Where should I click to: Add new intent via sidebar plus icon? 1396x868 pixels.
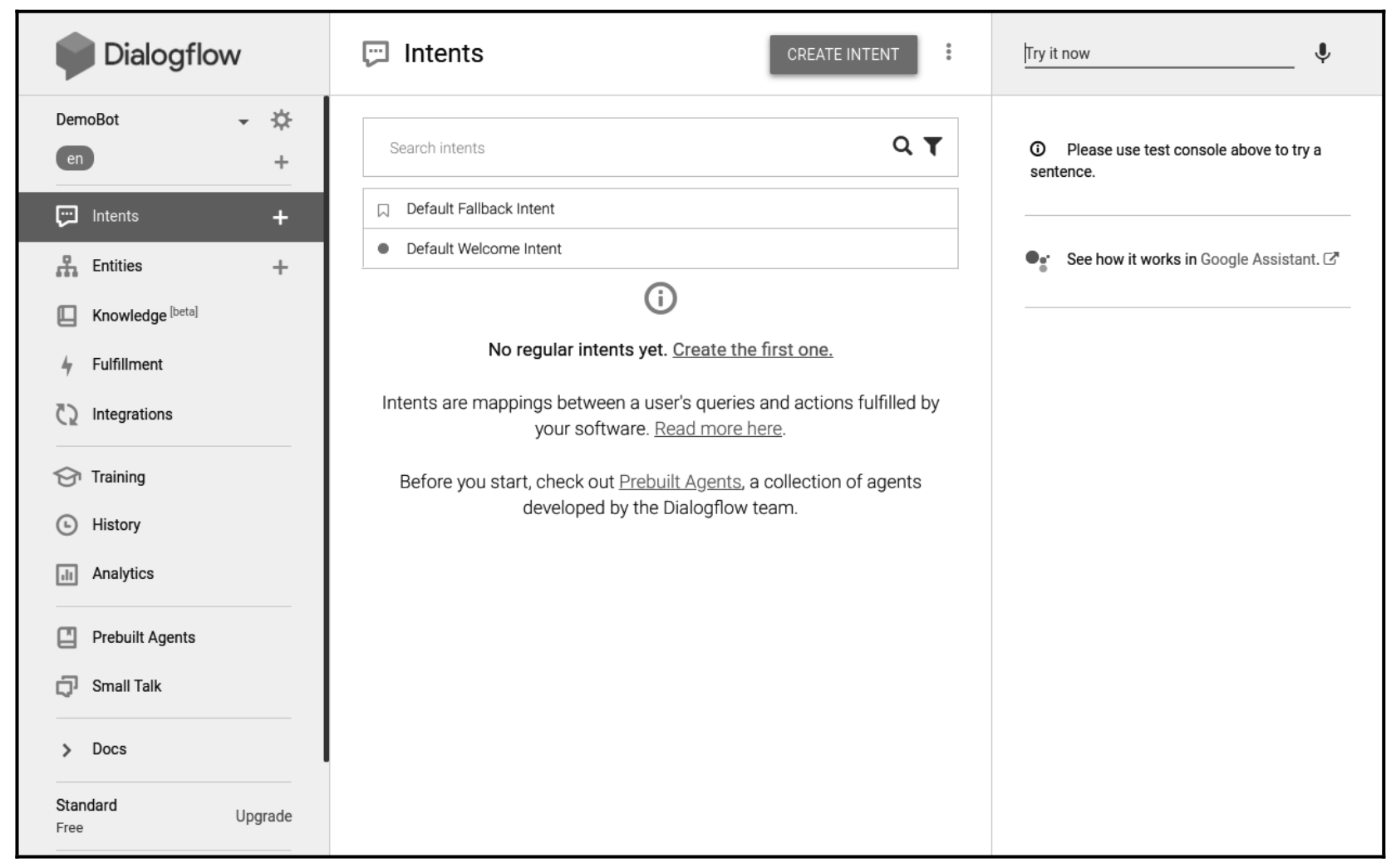tap(280, 218)
